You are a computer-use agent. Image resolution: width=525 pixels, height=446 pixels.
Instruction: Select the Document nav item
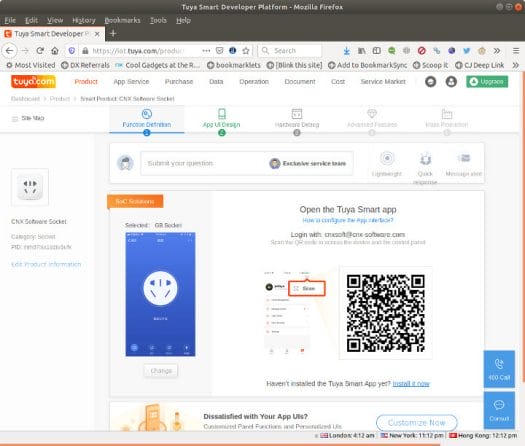point(300,82)
